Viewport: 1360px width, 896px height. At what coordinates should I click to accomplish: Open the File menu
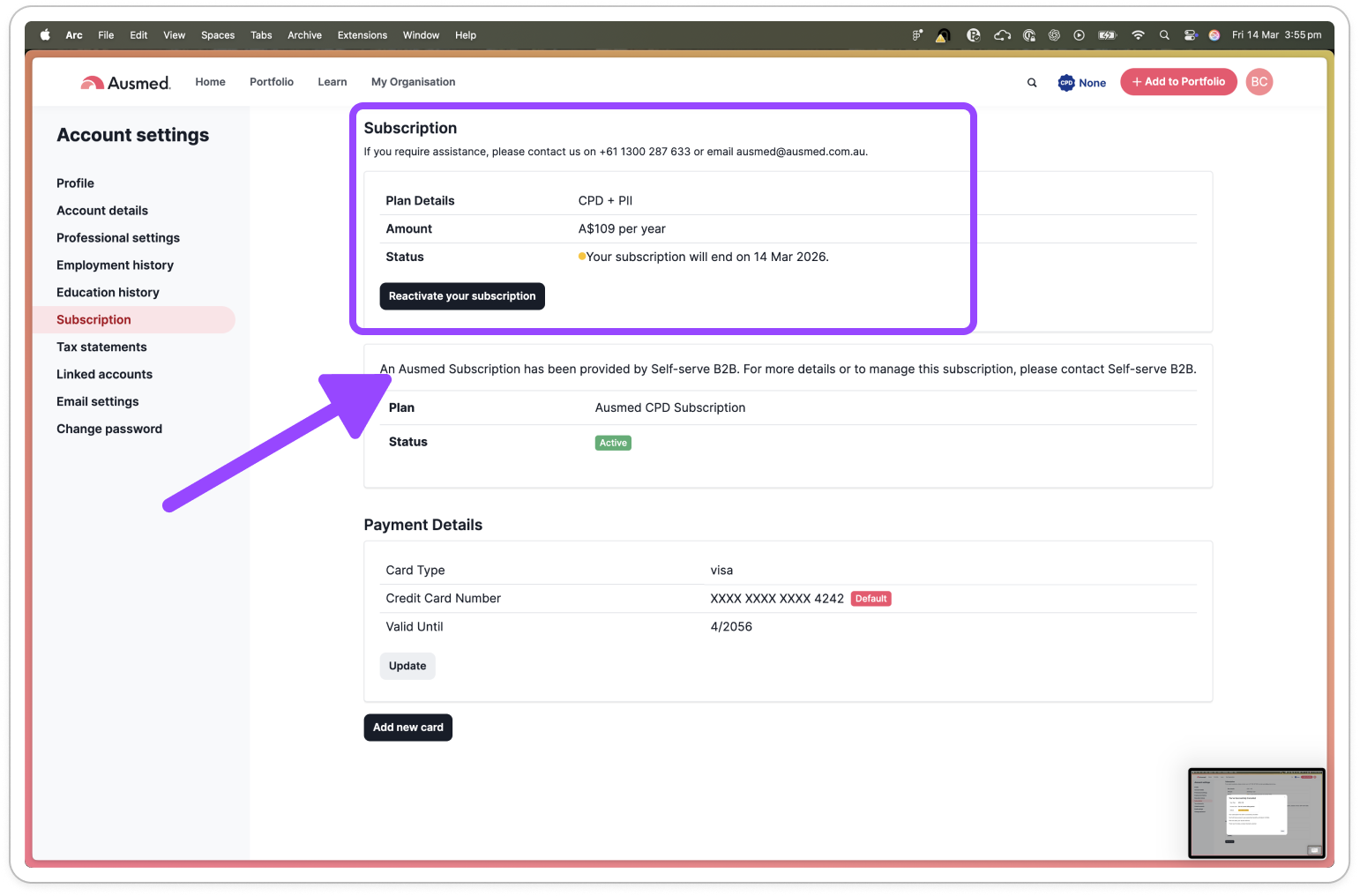[x=106, y=35]
